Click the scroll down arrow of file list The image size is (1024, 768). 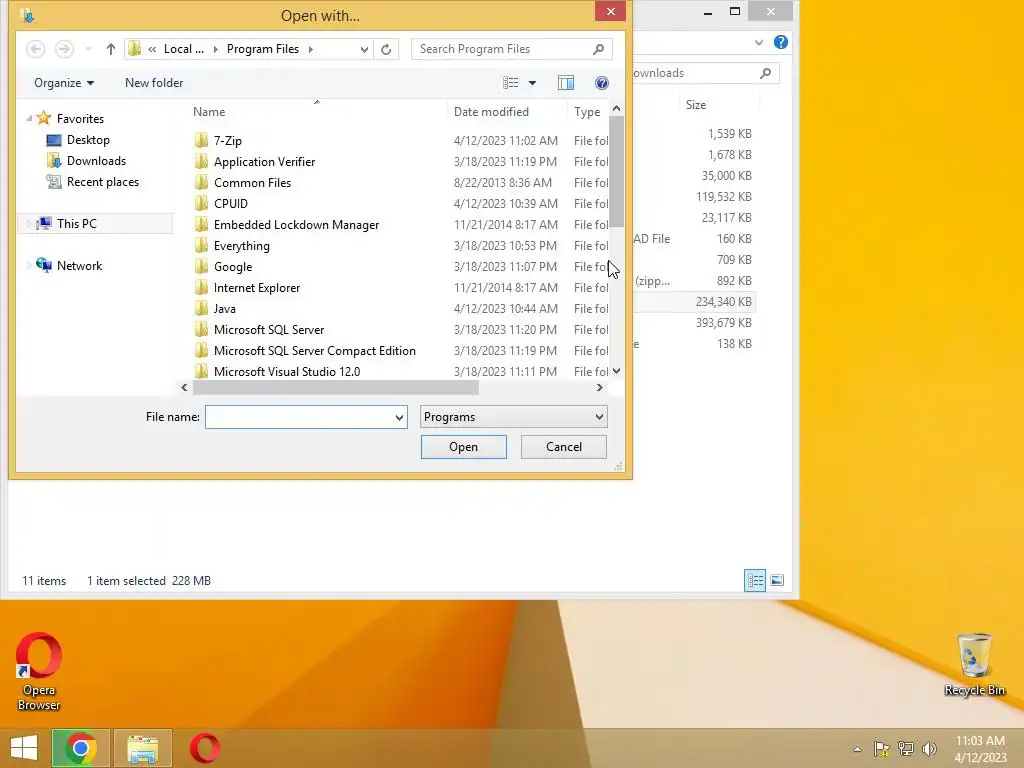click(616, 371)
